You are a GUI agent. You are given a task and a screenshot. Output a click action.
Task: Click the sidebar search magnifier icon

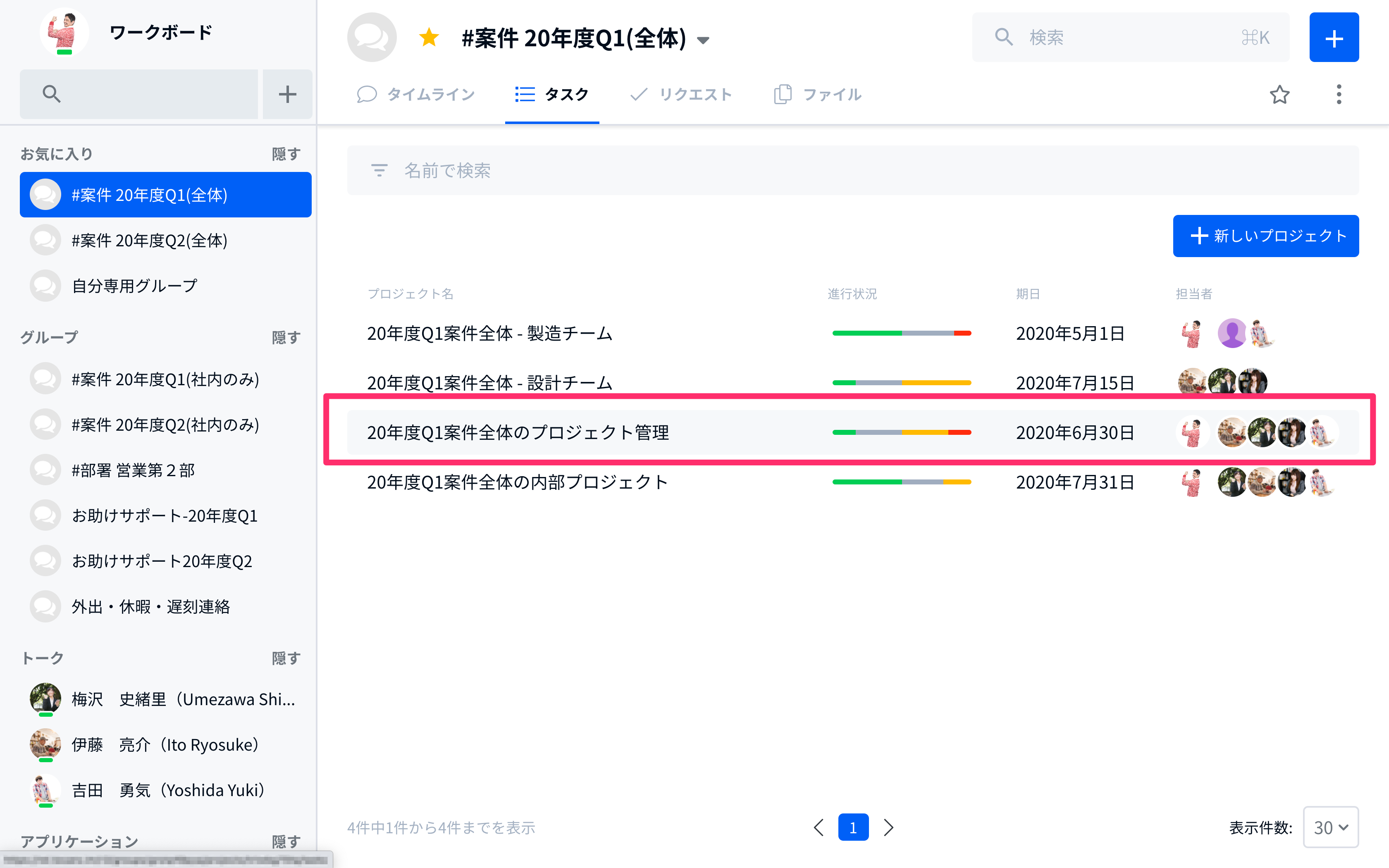pos(52,94)
